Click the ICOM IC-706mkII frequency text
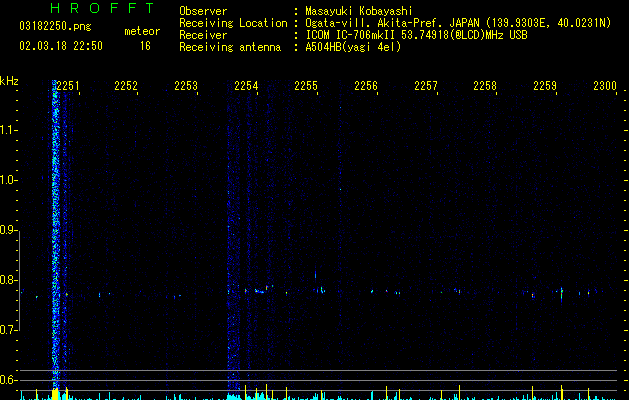 pos(416,35)
